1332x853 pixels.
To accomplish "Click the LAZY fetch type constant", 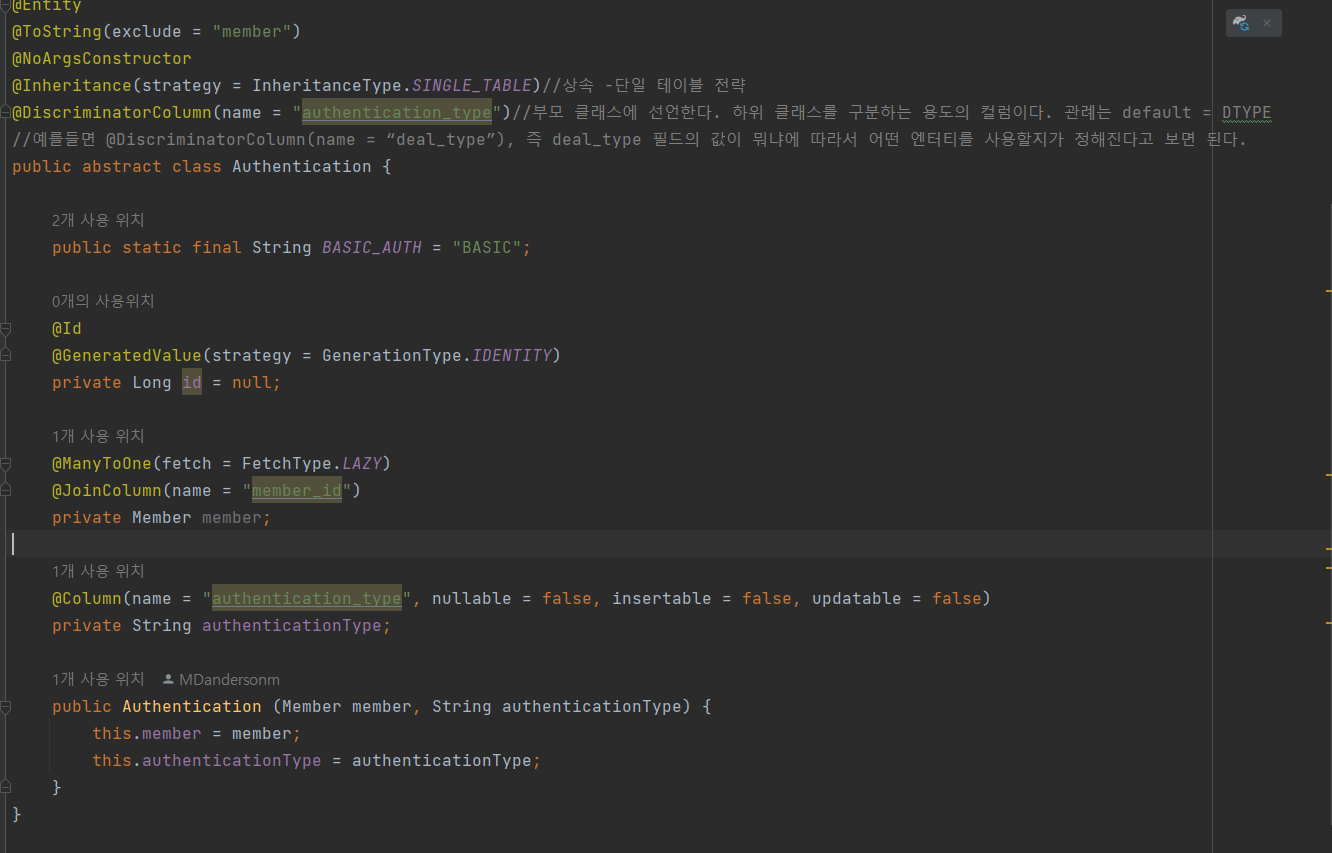I will 362,463.
